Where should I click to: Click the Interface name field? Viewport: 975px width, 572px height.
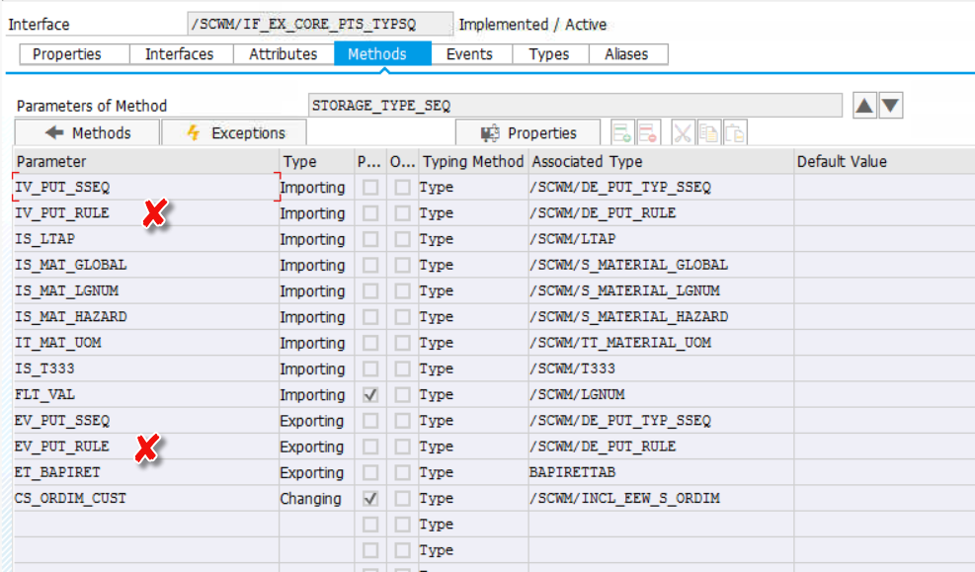(x=320, y=24)
